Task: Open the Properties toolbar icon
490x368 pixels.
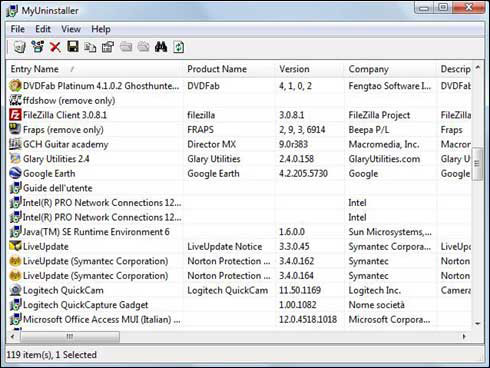Action: point(108,47)
